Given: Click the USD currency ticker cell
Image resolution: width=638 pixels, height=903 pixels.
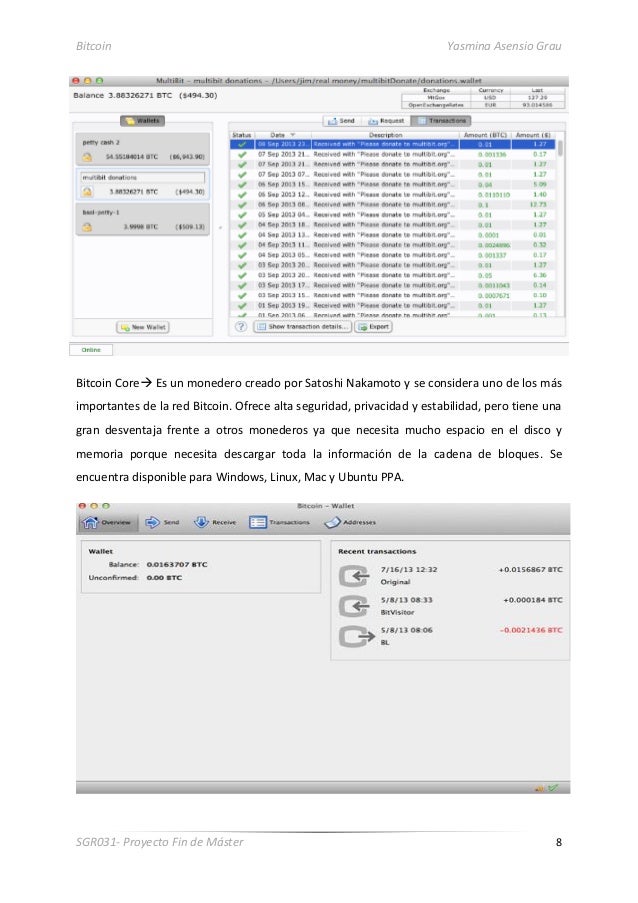Looking at the screenshot, I should point(490,97).
